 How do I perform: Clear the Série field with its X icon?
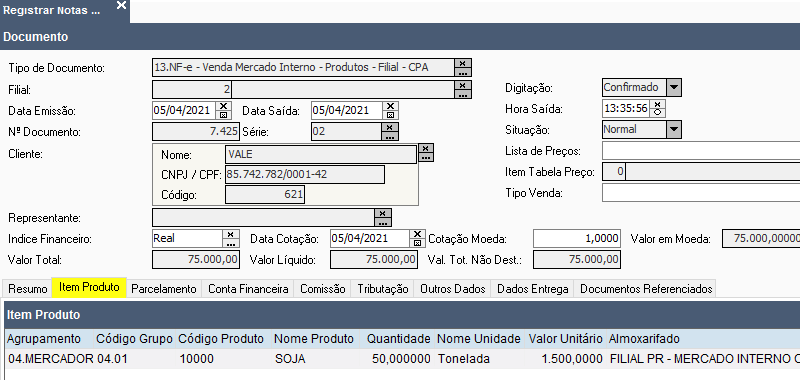(390, 128)
